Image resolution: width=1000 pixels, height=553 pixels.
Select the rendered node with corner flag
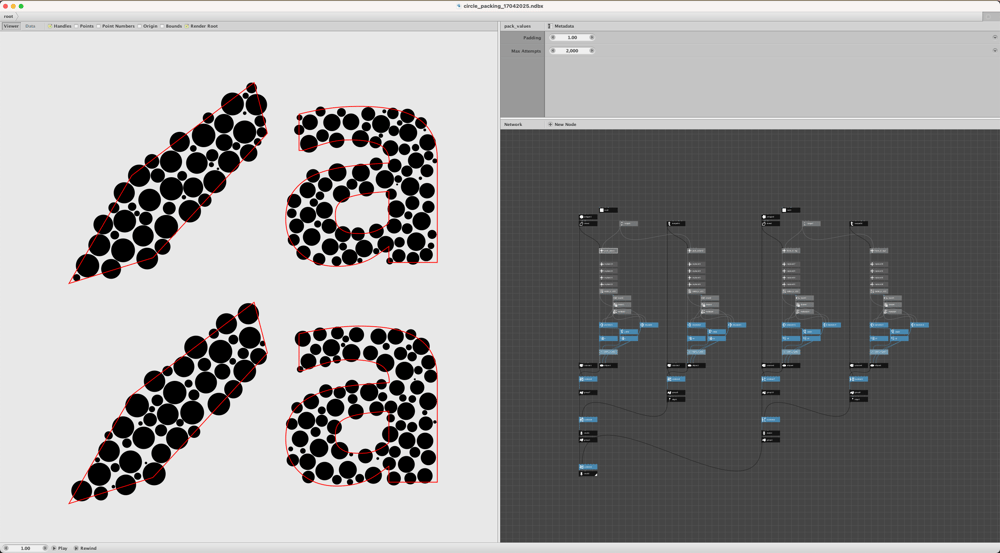(x=588, y=474)
